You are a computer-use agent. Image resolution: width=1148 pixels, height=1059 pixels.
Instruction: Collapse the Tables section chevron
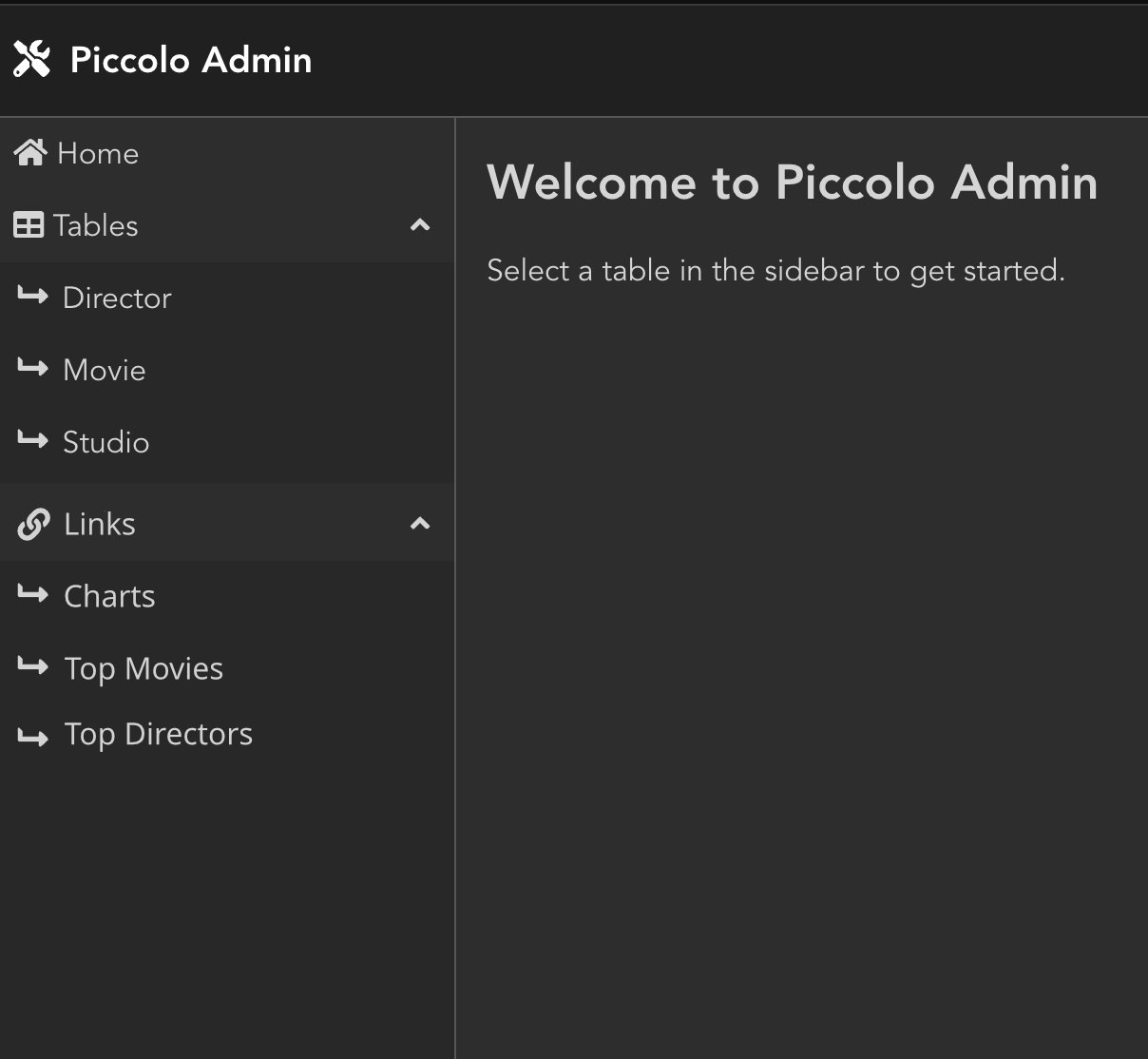tap(420, 225)
